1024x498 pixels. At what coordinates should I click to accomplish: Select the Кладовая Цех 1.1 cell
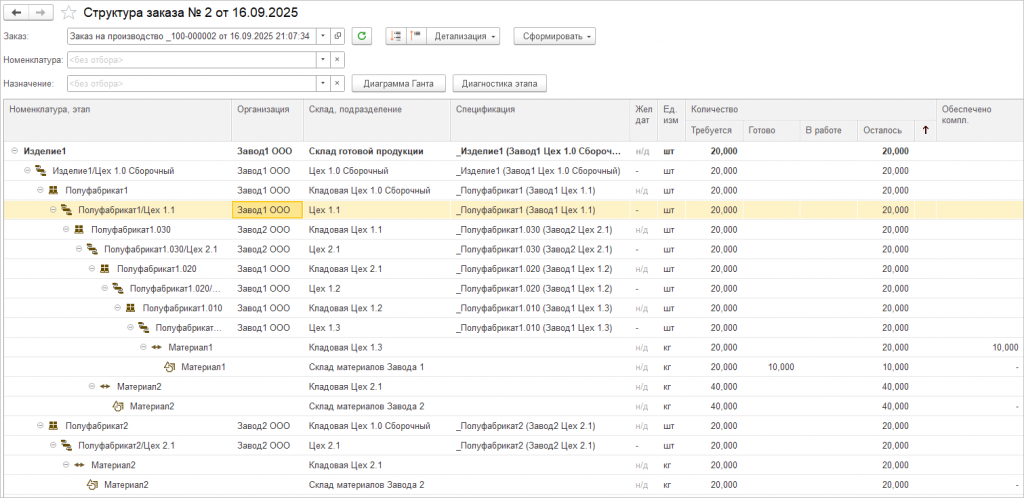pyautogui.click(x=377, y=230)
